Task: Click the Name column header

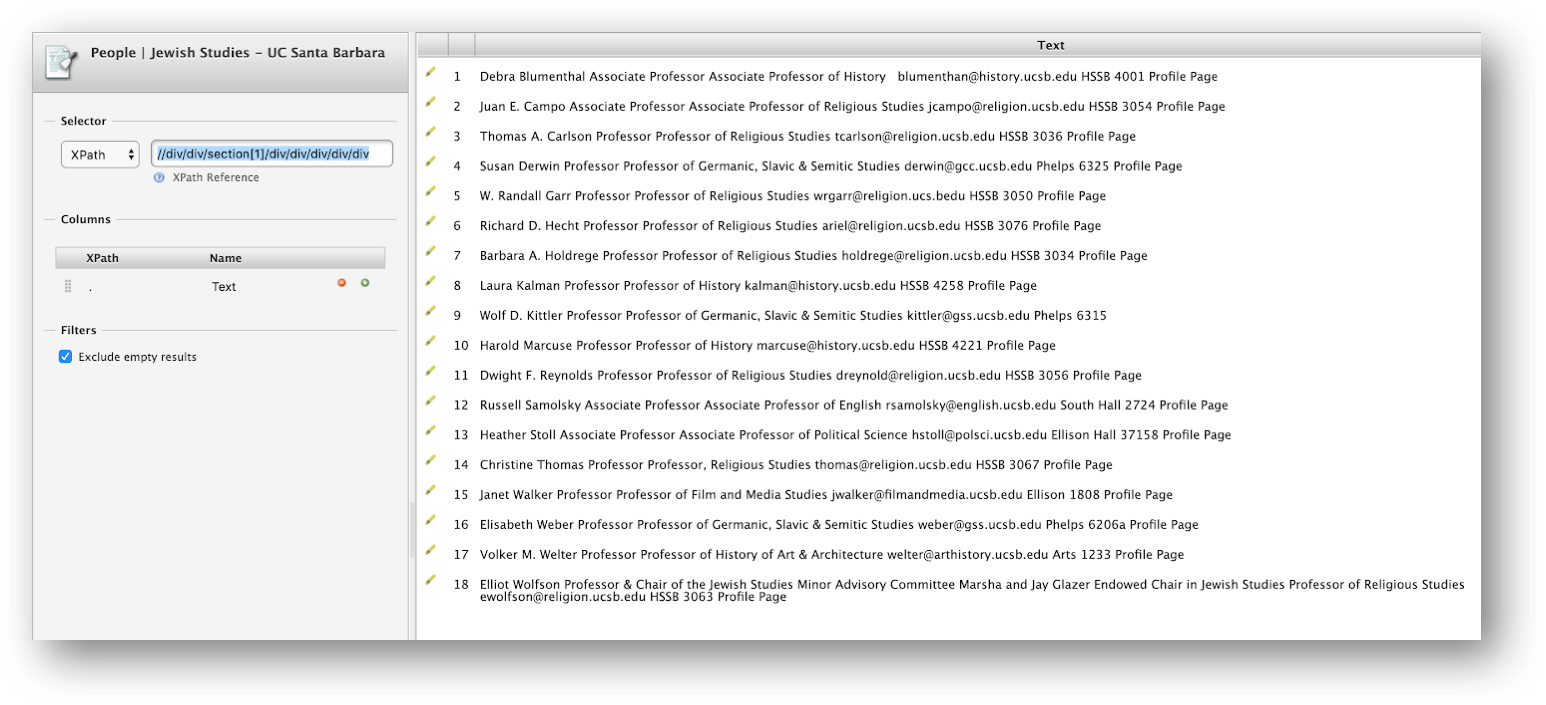Action: pos(225,258)
